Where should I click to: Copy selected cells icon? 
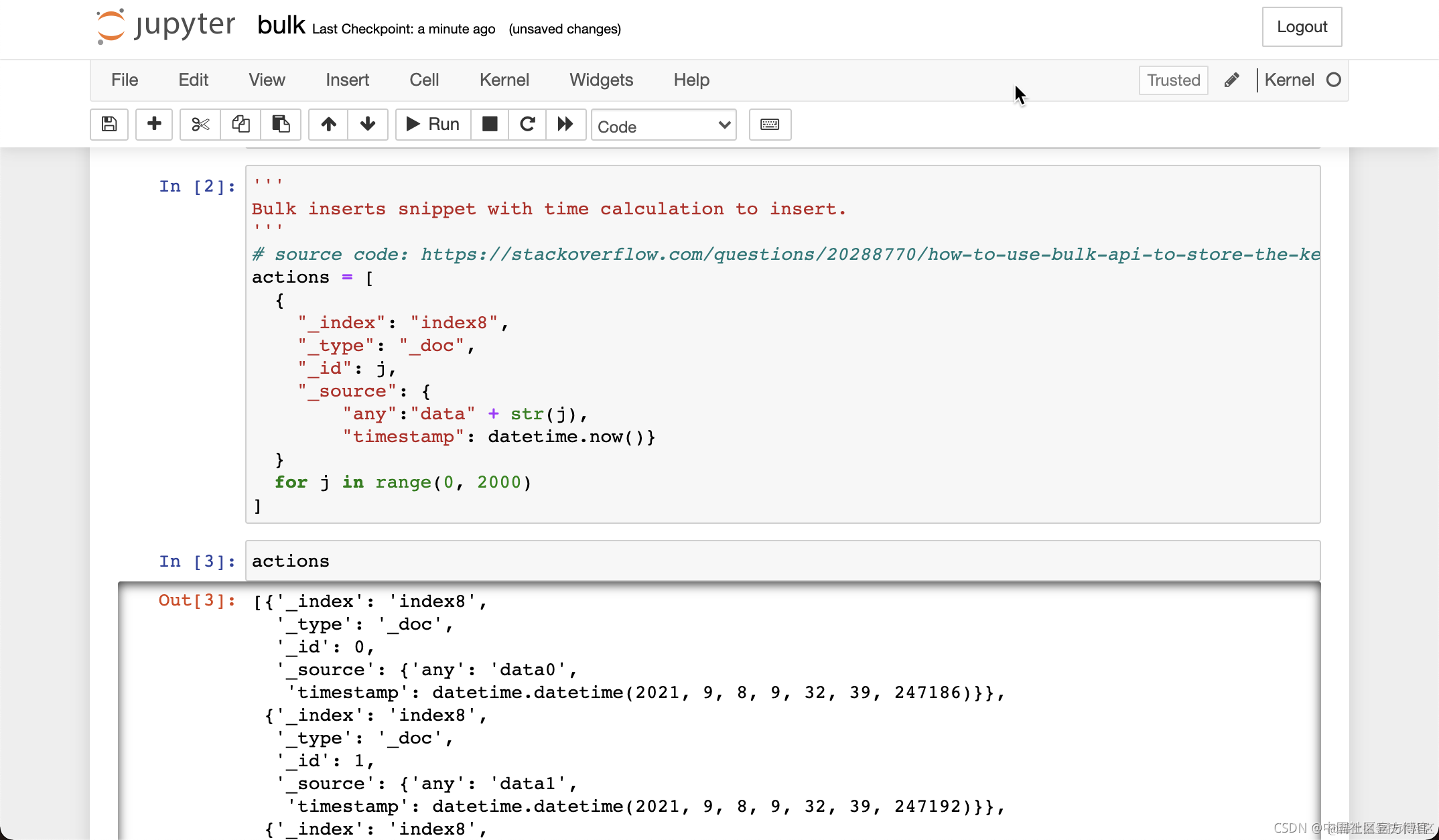click(x=241, y=125)
